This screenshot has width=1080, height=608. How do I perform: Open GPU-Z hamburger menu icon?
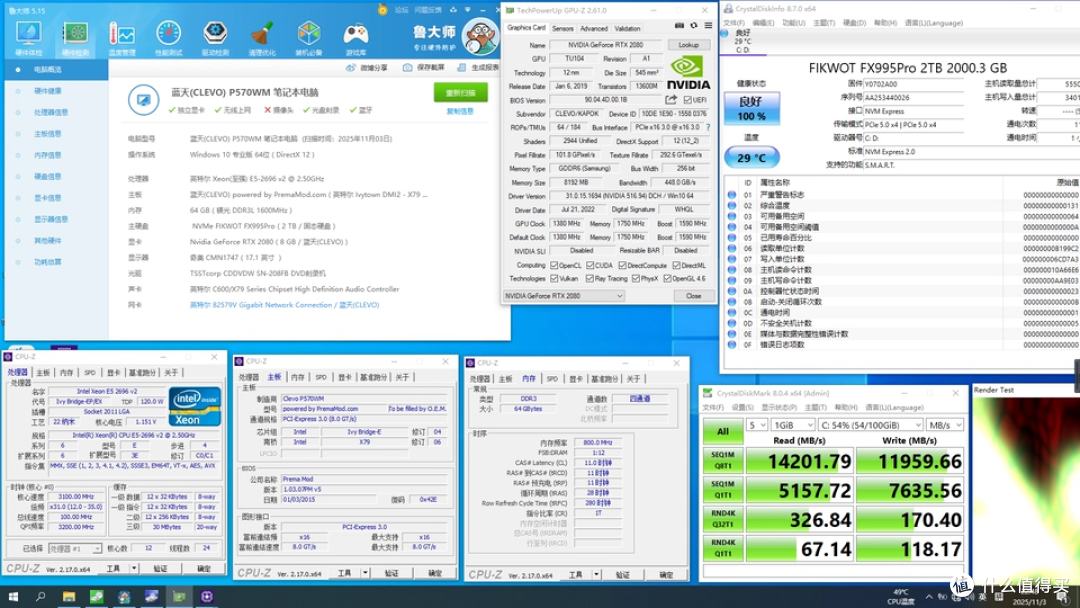click(708, 25)
